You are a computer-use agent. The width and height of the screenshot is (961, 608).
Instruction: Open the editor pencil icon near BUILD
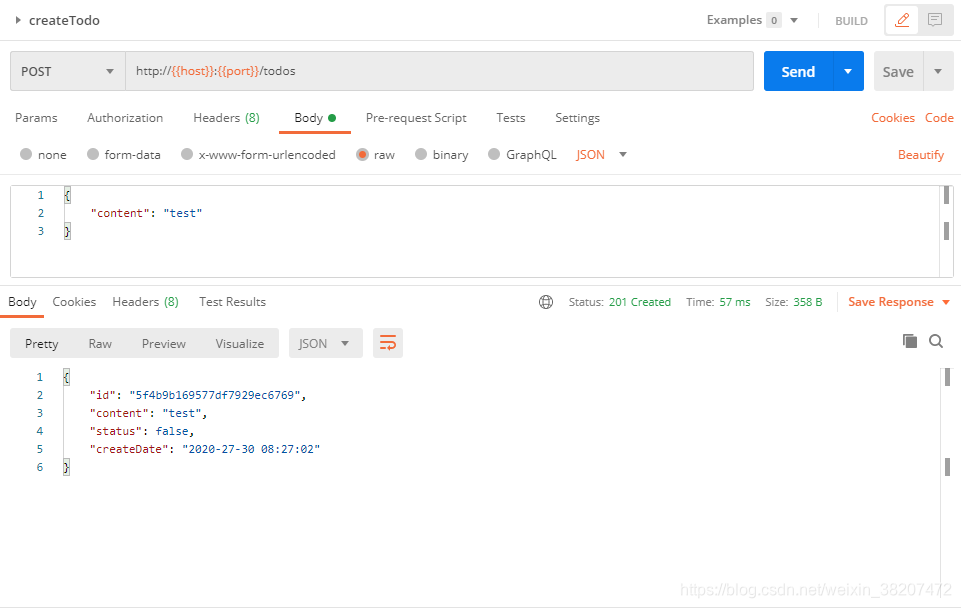click(901, 20)
